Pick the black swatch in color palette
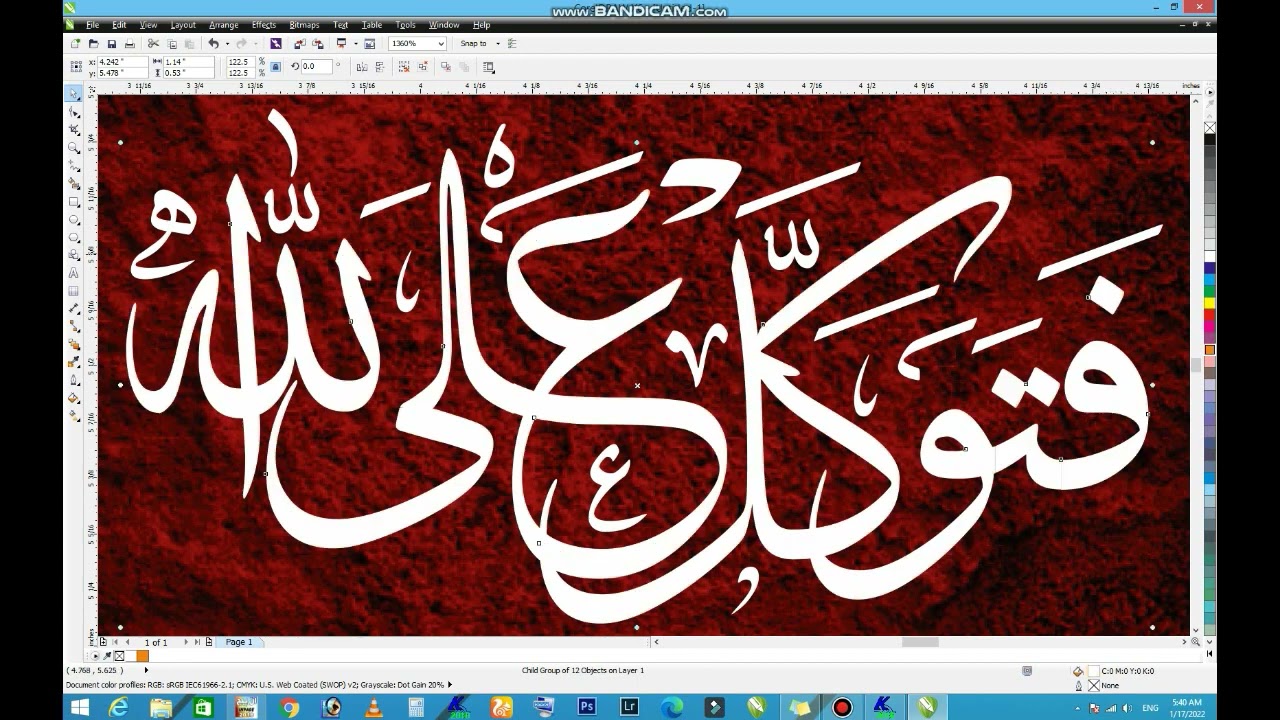 (1209, 139)
